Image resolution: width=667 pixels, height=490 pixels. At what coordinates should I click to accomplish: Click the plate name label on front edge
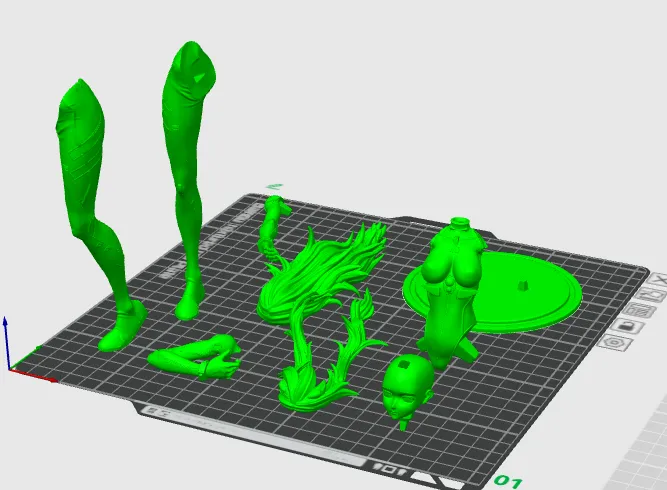255,436
